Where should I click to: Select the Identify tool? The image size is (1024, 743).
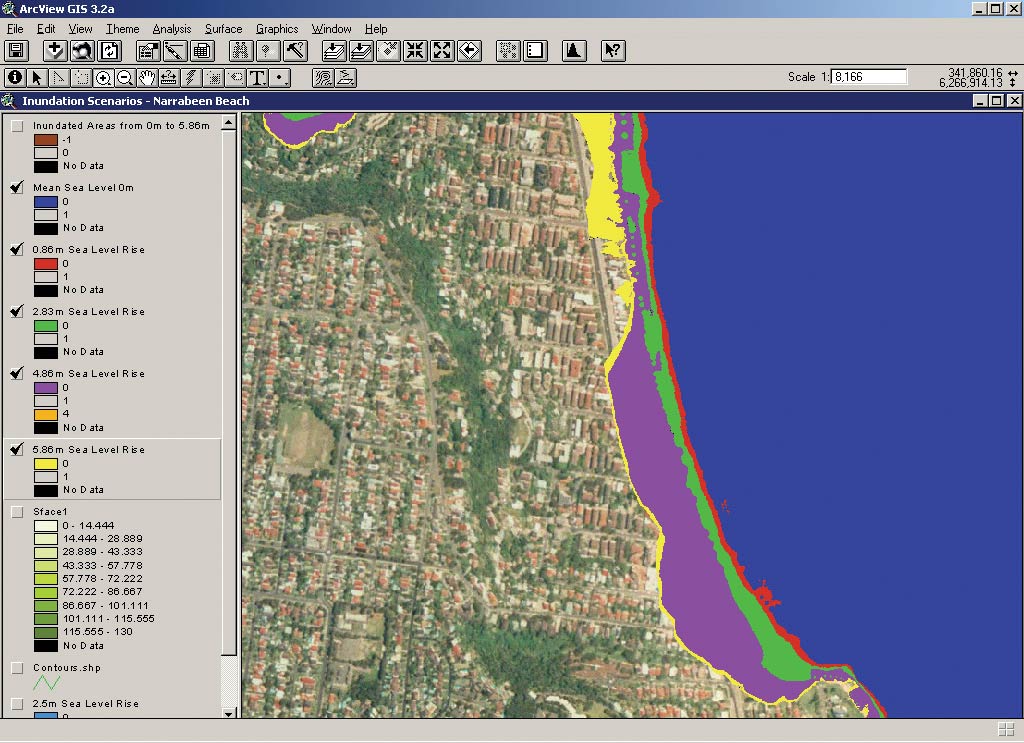coord(15,78)
